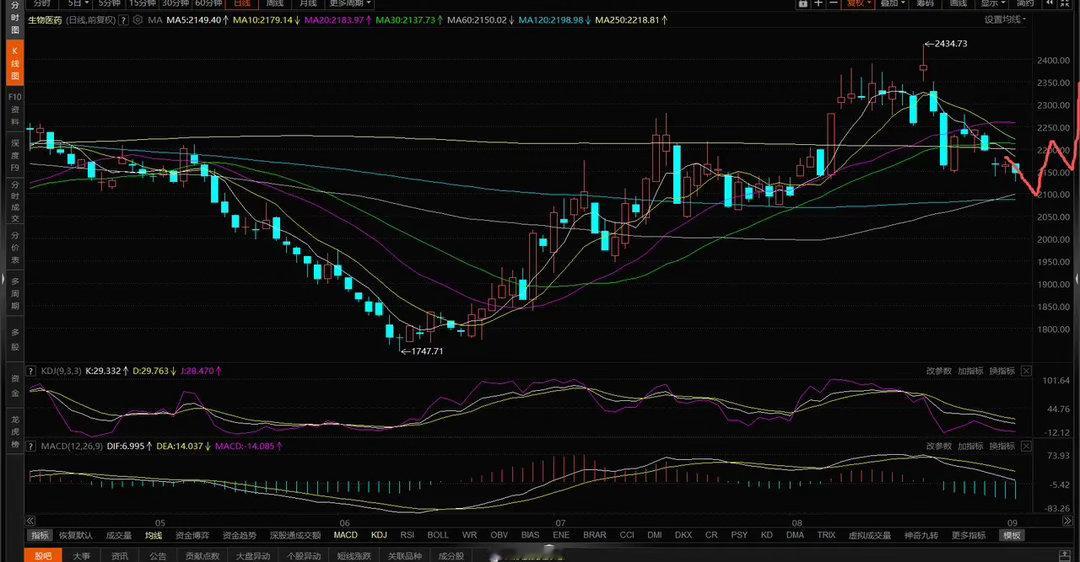
Task: Open 分价表 in the left sidebar
Action: 14,247
